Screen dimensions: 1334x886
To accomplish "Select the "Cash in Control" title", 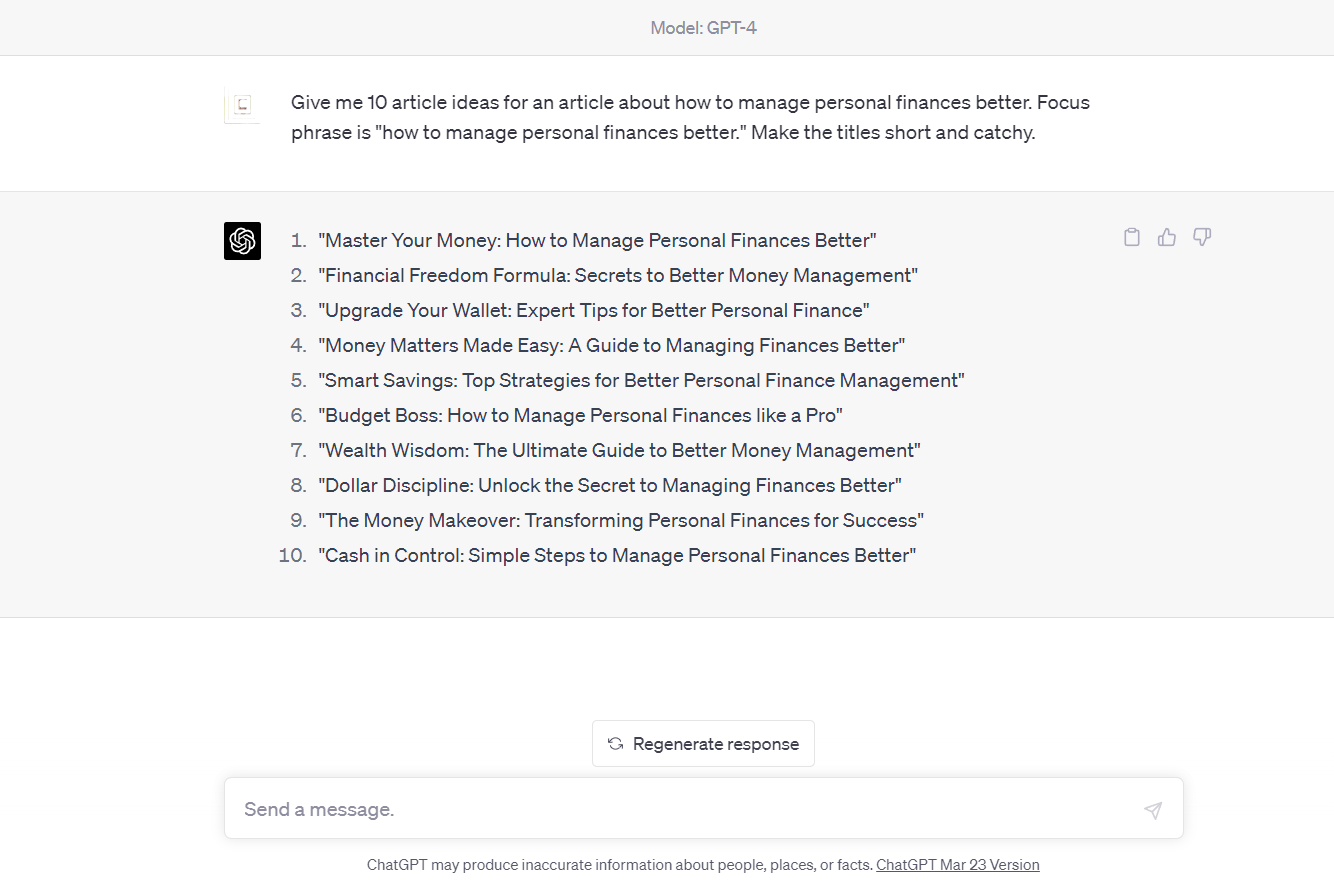I will 618,555.
